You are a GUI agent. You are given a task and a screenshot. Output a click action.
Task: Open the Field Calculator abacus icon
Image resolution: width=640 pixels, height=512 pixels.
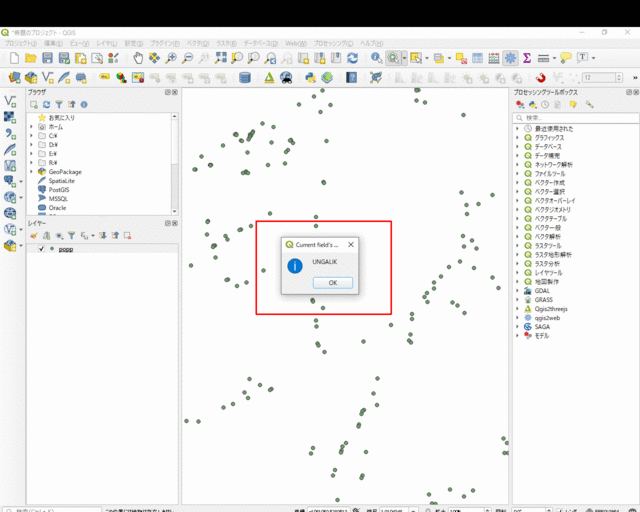pyautogui.click(x=494, y=58)
